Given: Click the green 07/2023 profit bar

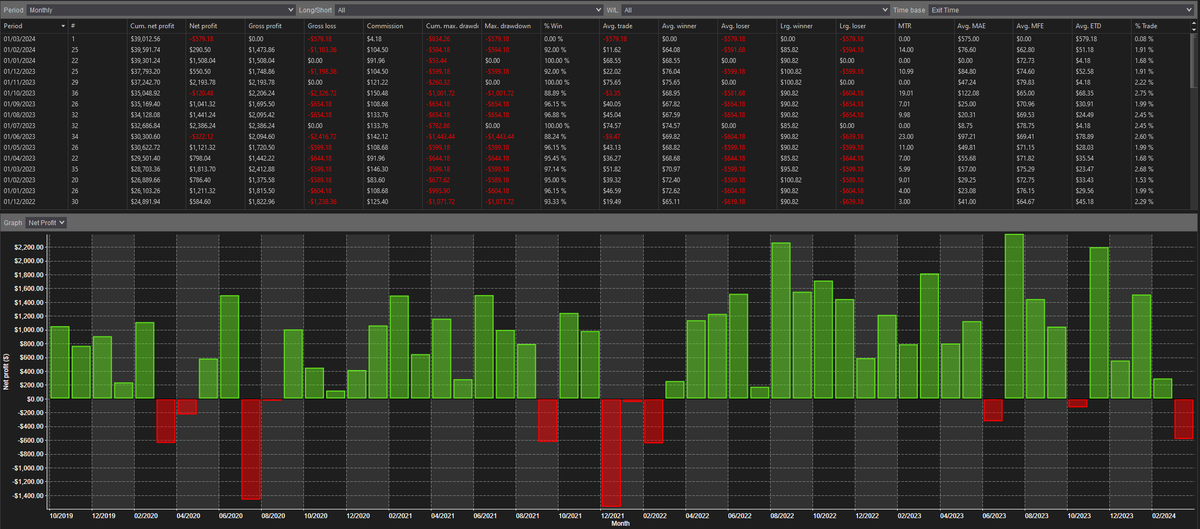Looking at the screenshot, I should (1014, 316).
